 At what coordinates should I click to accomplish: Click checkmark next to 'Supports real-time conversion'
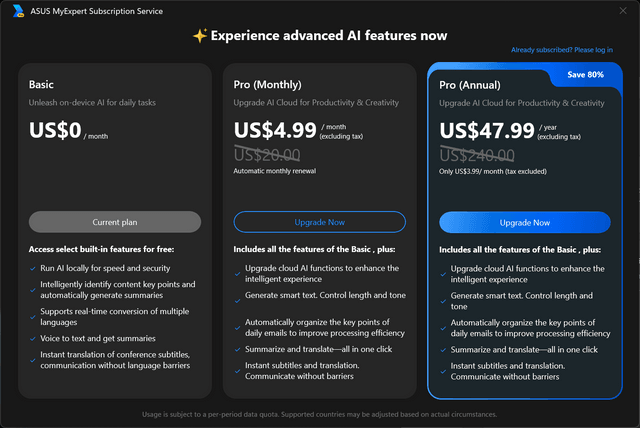click(x=33, y=317)
